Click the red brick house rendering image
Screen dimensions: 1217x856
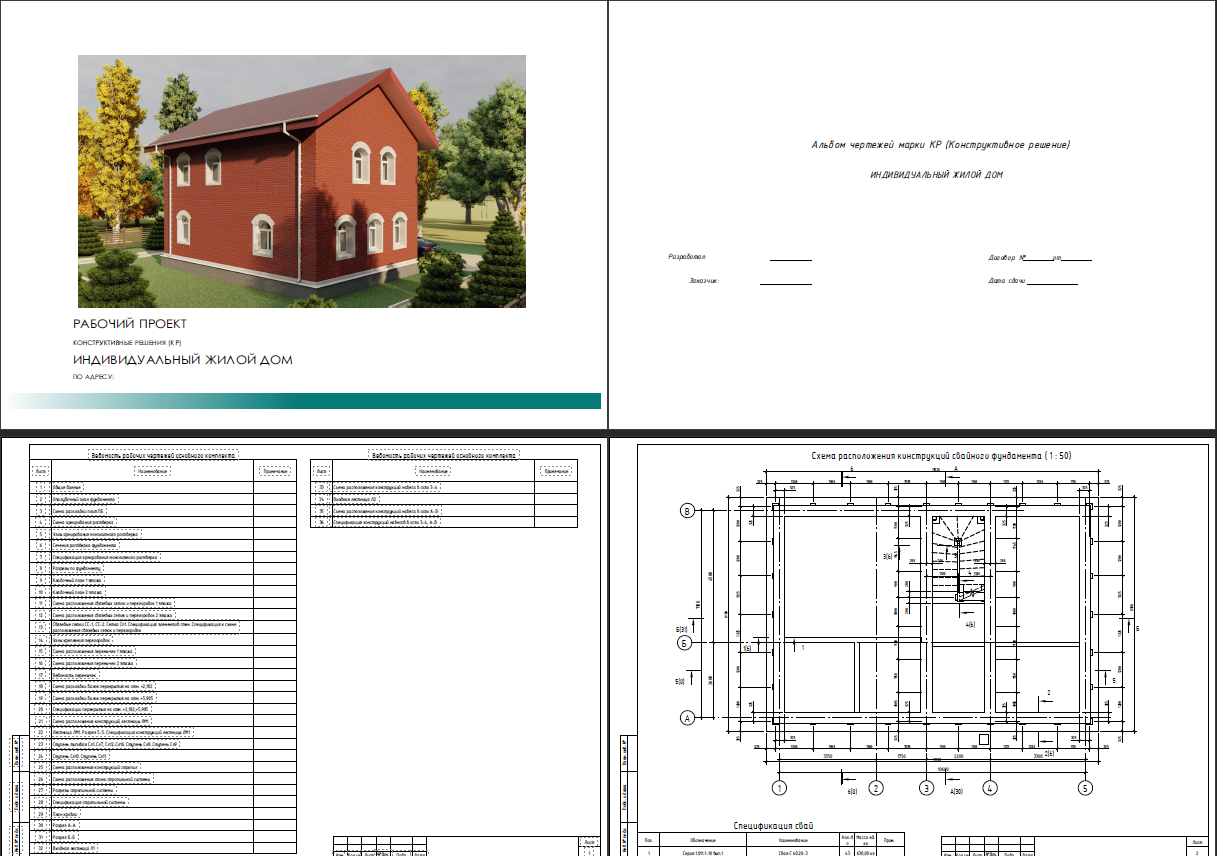tap(302, 181)
